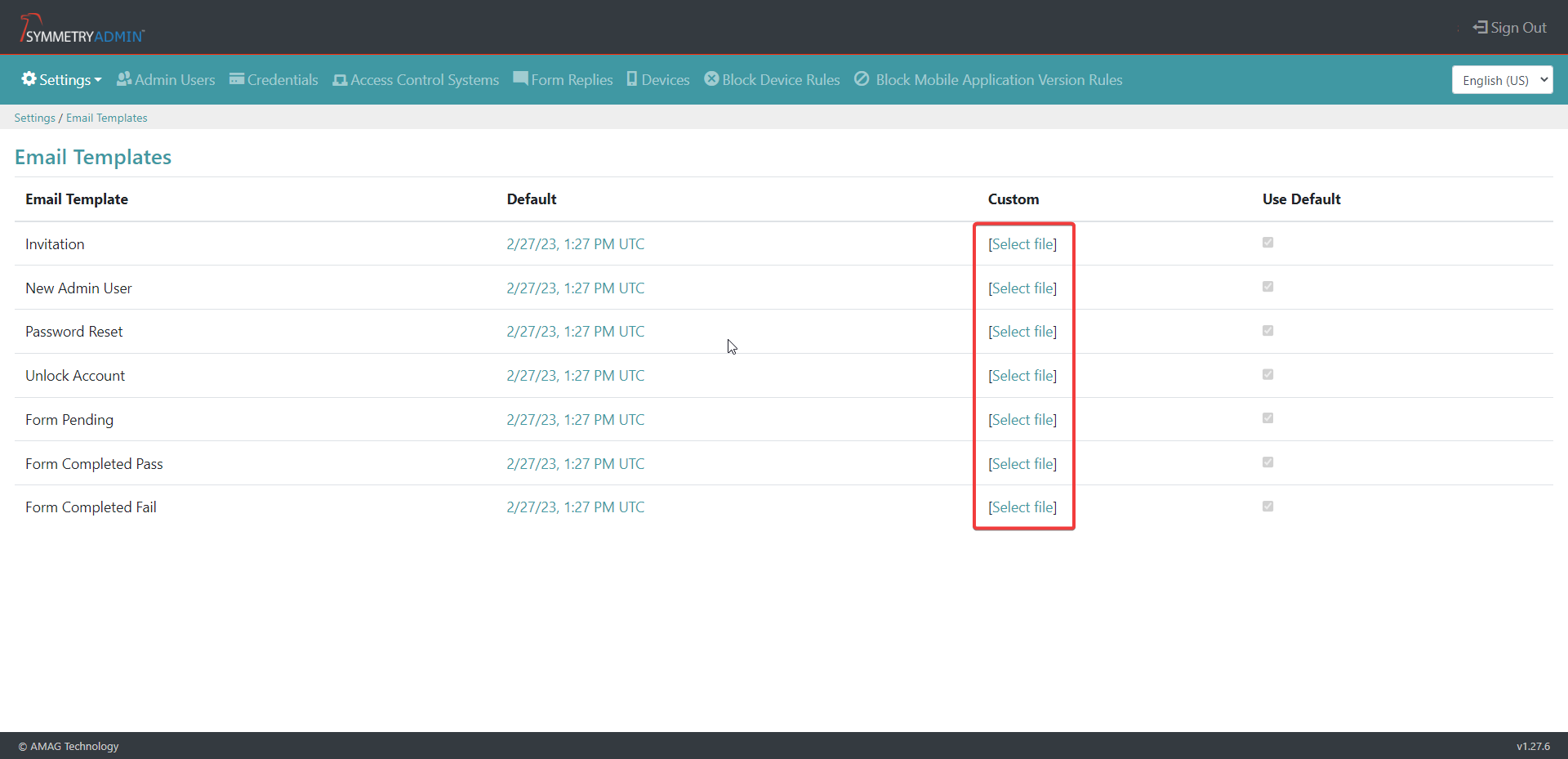The height and width of the screenshot is (759, 1568).
Task: Select custom file for Invitation template
Action: [x=1022, y=244]
